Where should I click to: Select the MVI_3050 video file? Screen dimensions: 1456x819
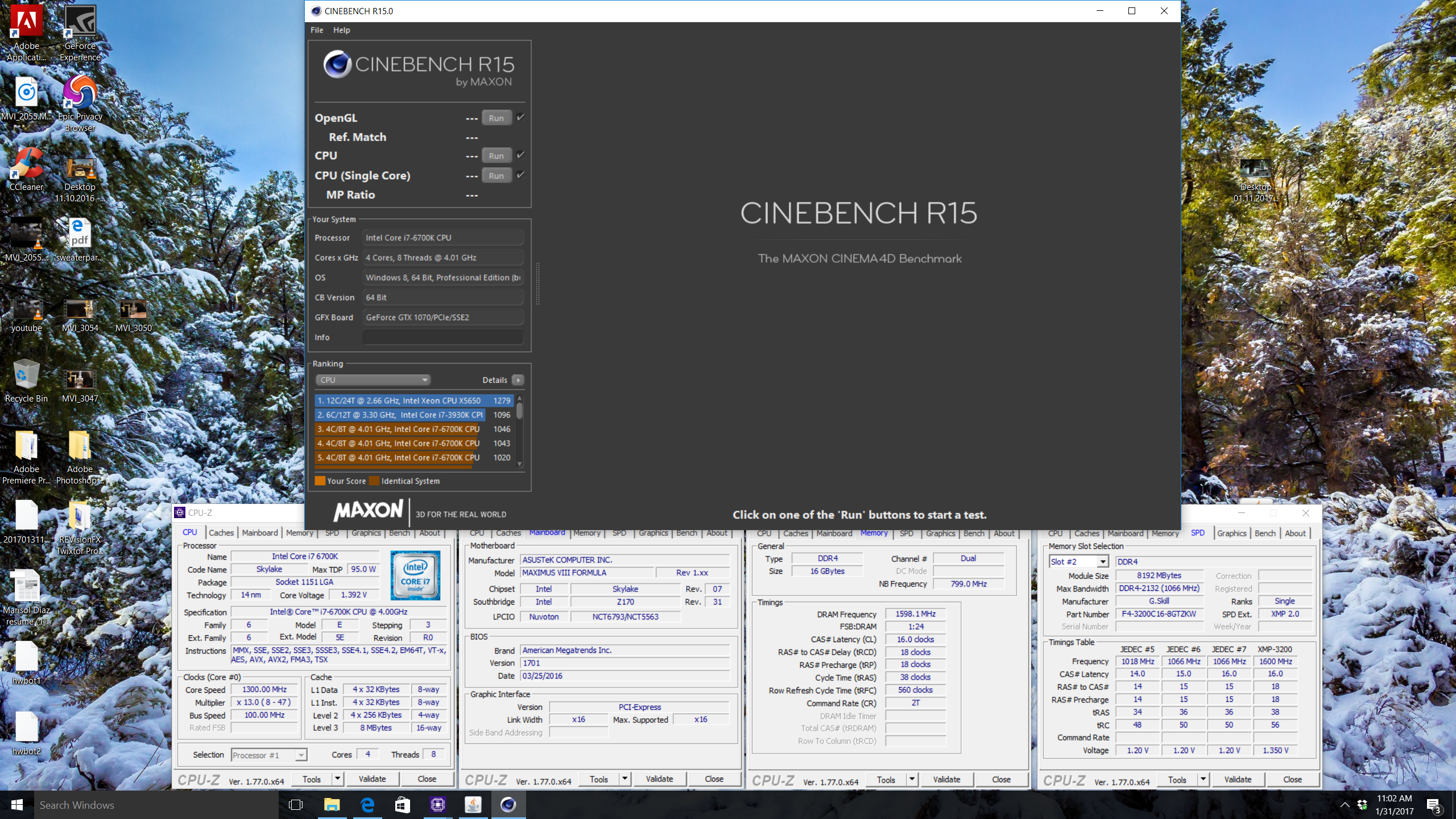pos(133,316)
